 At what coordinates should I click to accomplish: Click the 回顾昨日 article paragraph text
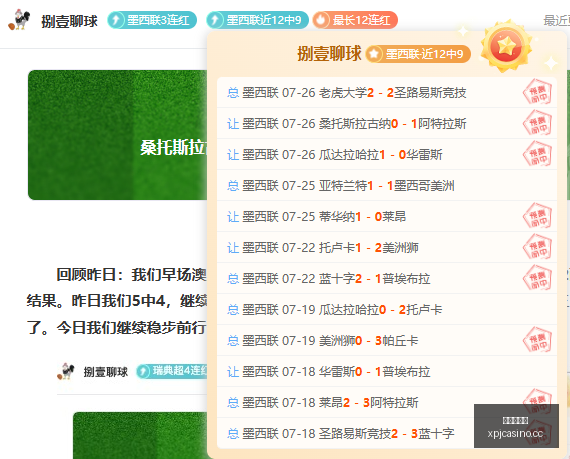coord(117,301)
